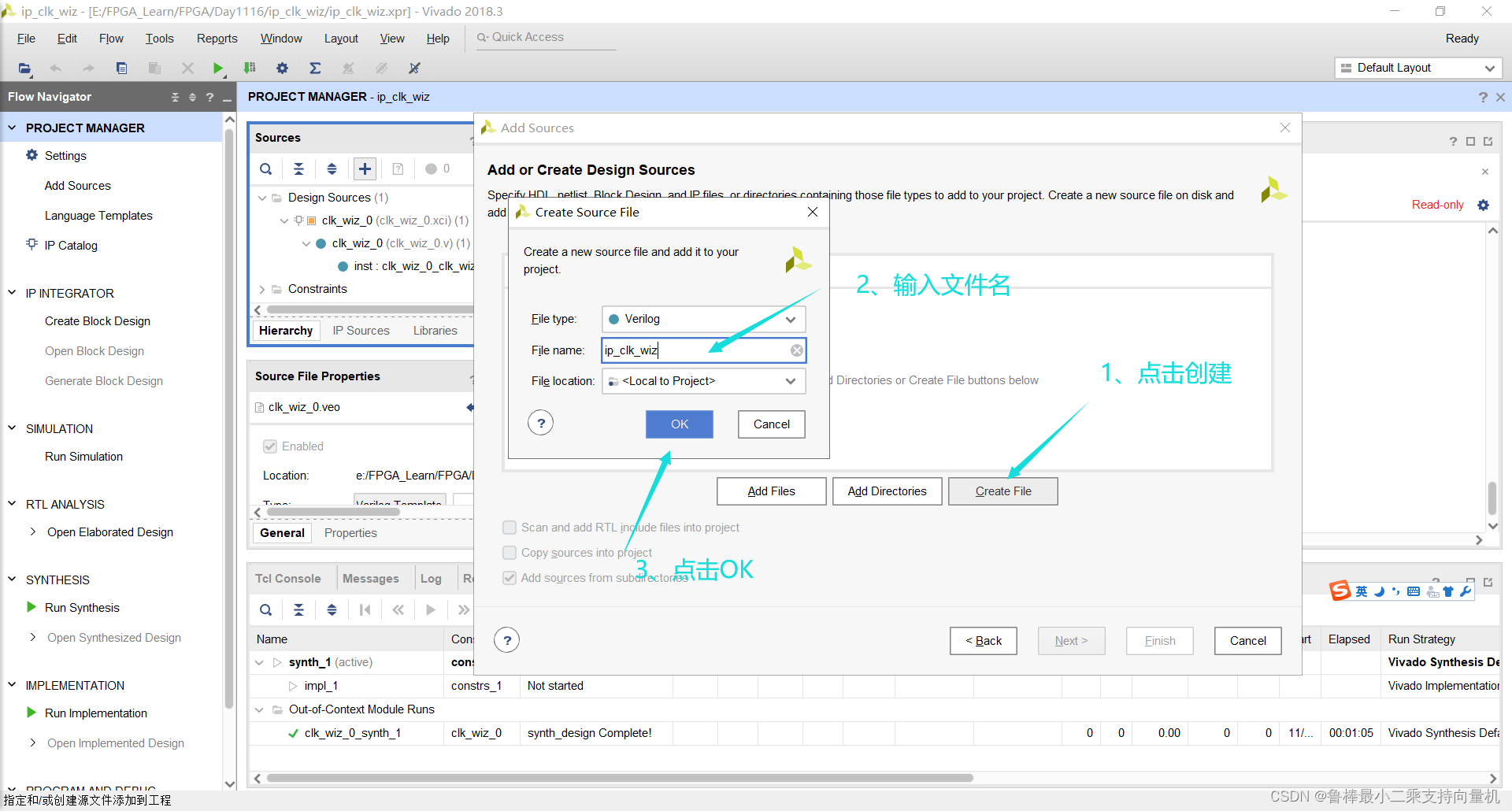1512x811 pixels.
Task: Go Back in Add Sources wizard
Action: (983, 641)
